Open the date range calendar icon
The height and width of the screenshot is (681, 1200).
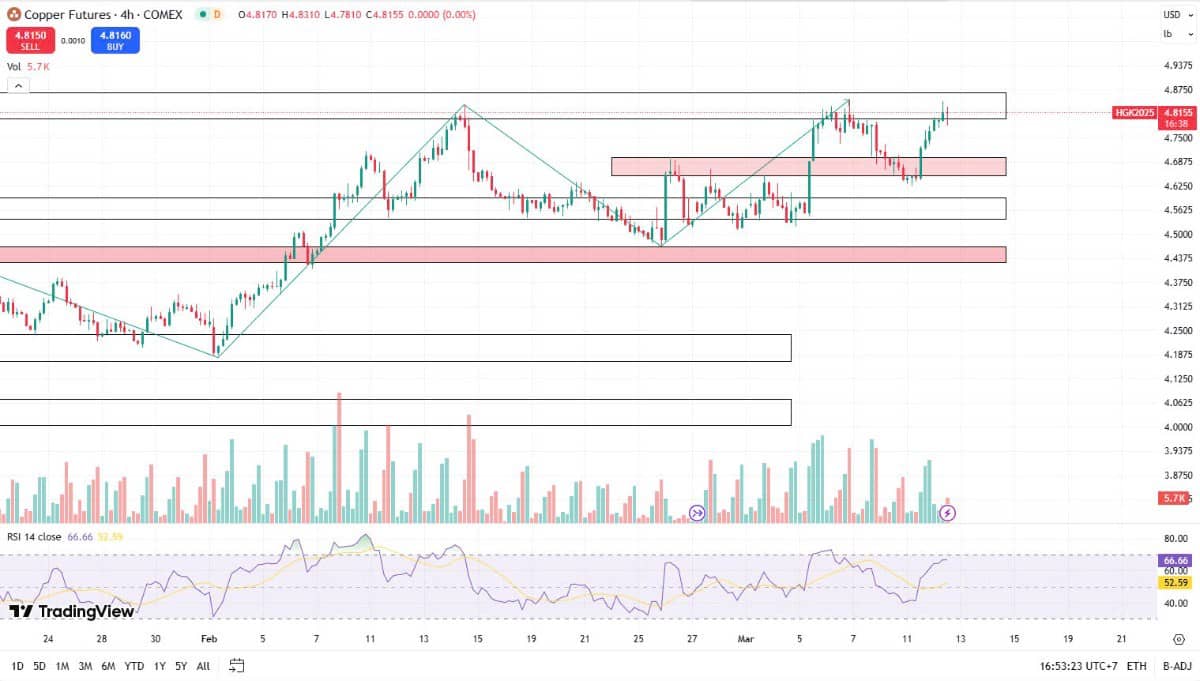tap(237, 665)
